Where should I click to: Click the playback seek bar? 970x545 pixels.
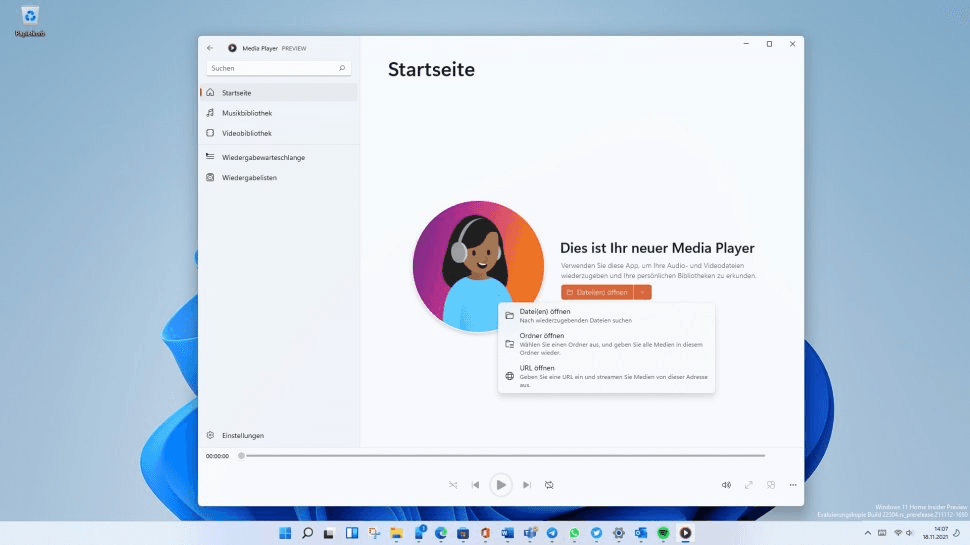[x=503, y=456]
